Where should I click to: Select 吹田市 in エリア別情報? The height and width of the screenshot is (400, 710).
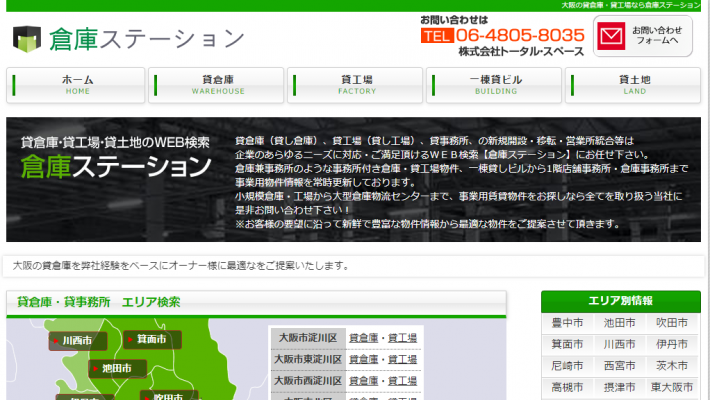[671, 322]
